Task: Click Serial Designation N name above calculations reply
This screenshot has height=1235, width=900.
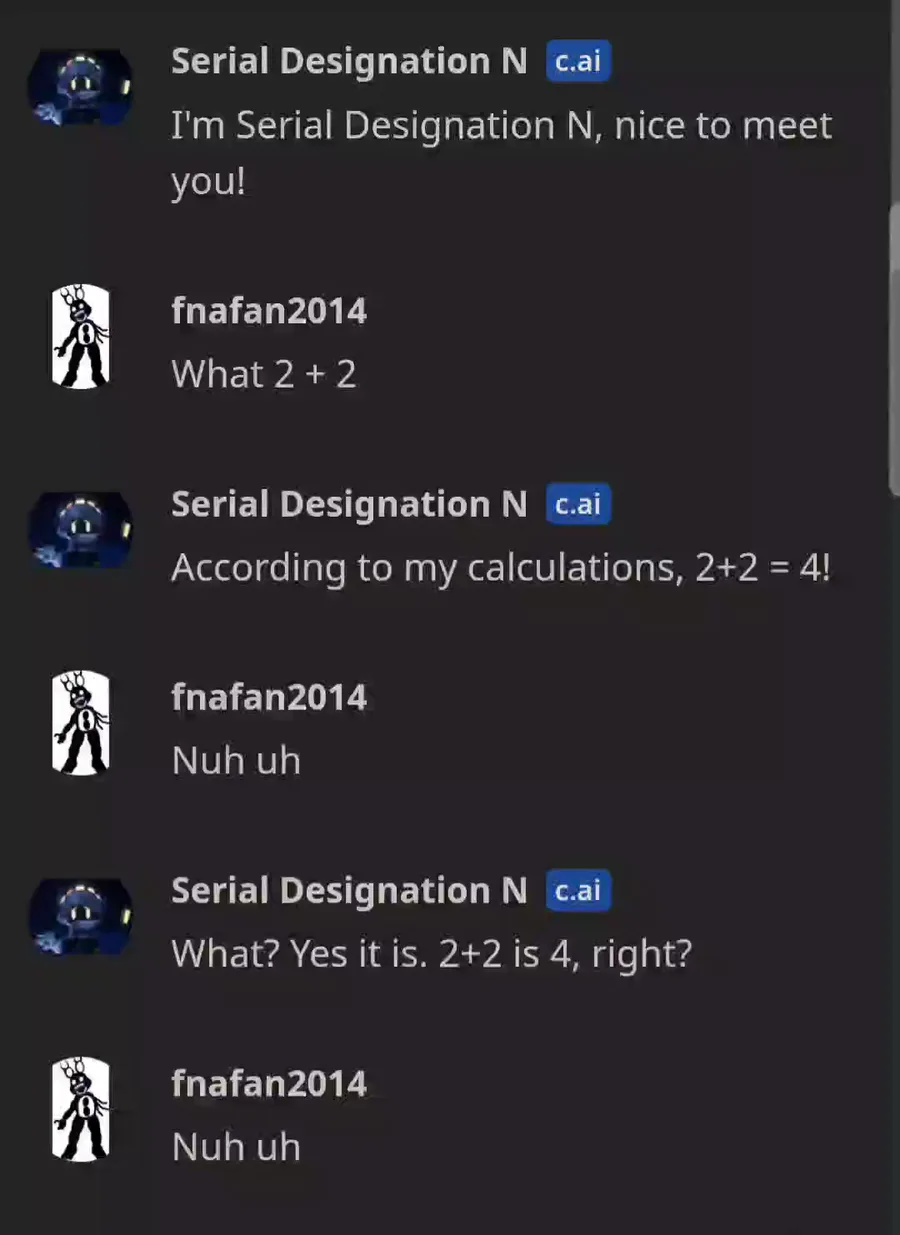Action: coord(349,504)
